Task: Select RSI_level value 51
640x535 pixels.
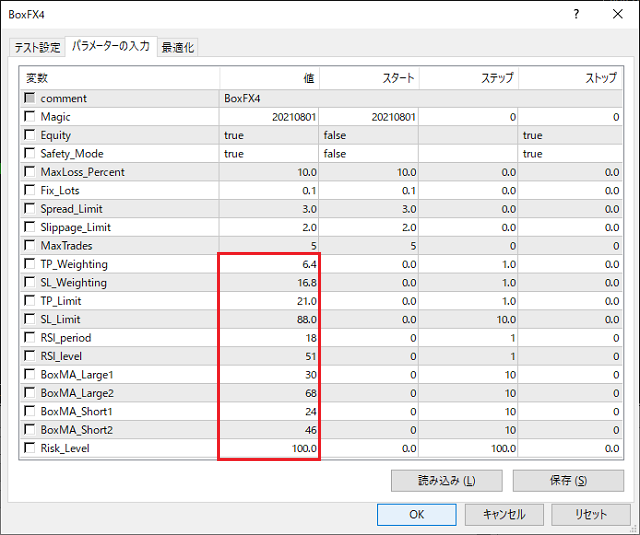Action: (269, 356)
